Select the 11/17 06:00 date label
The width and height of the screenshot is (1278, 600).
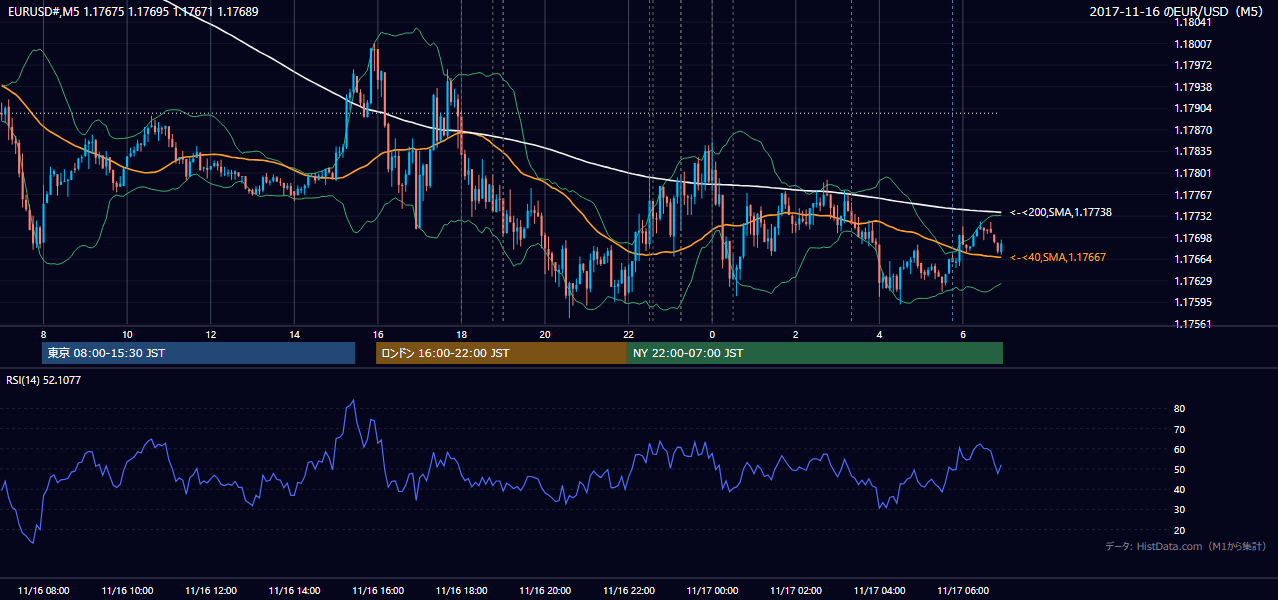coord(963,590)
